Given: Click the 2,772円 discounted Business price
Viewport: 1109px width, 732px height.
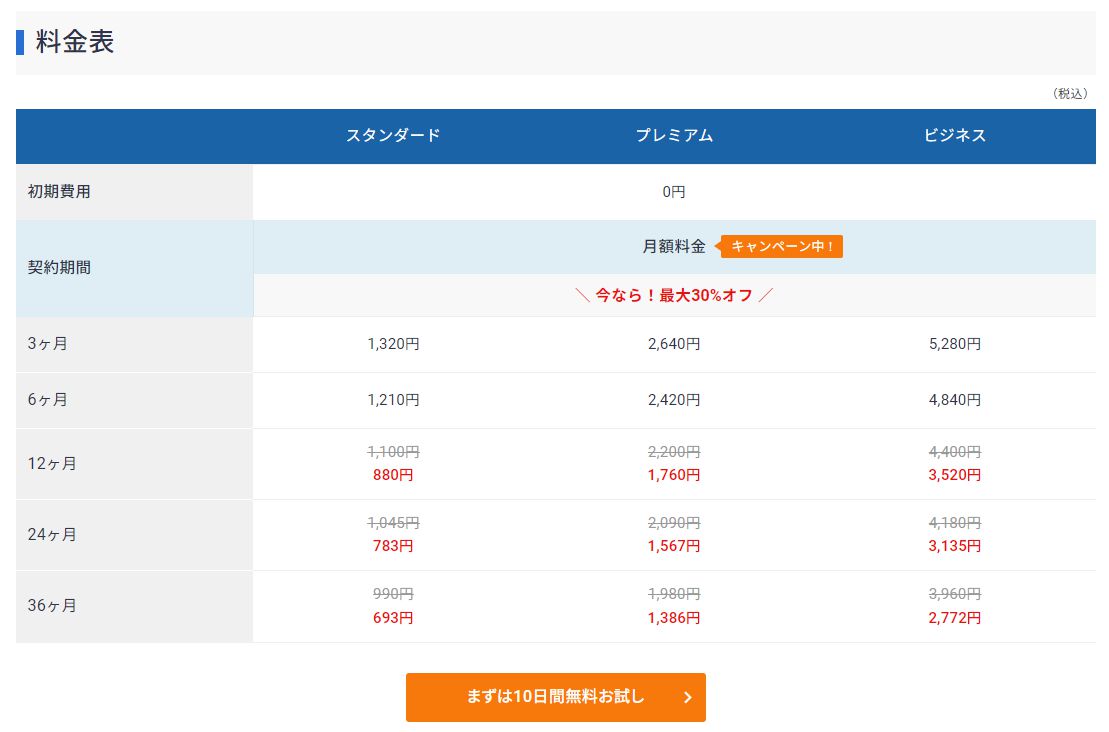Looking at the screenshot, I should point(954,618).
